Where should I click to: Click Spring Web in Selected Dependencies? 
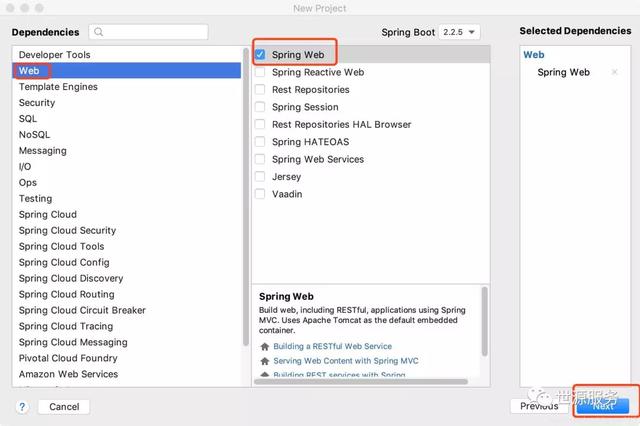click(563, 72)
